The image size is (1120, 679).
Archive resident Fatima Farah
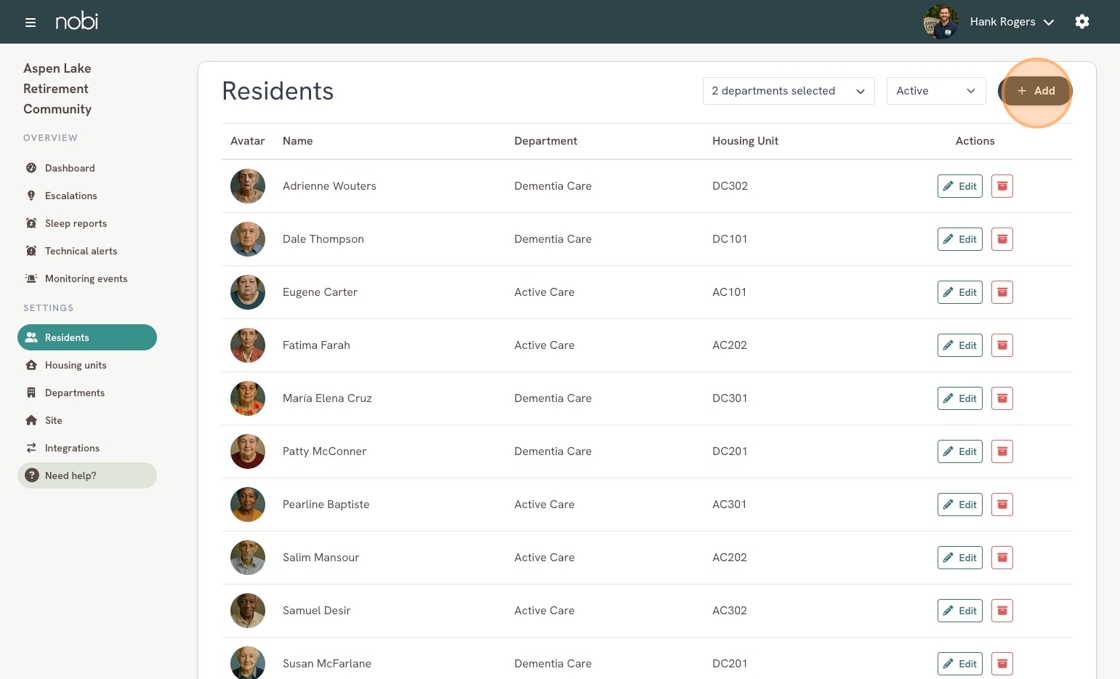pyautogui.click(x=1002, y=345)
